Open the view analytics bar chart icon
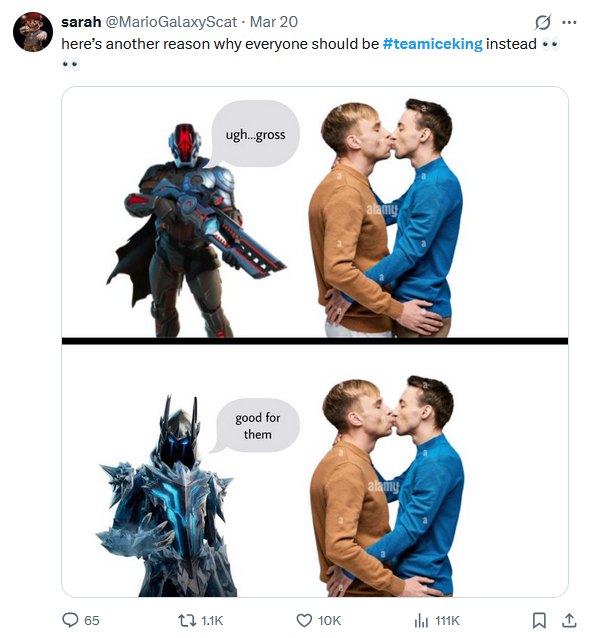 point(421,620)
